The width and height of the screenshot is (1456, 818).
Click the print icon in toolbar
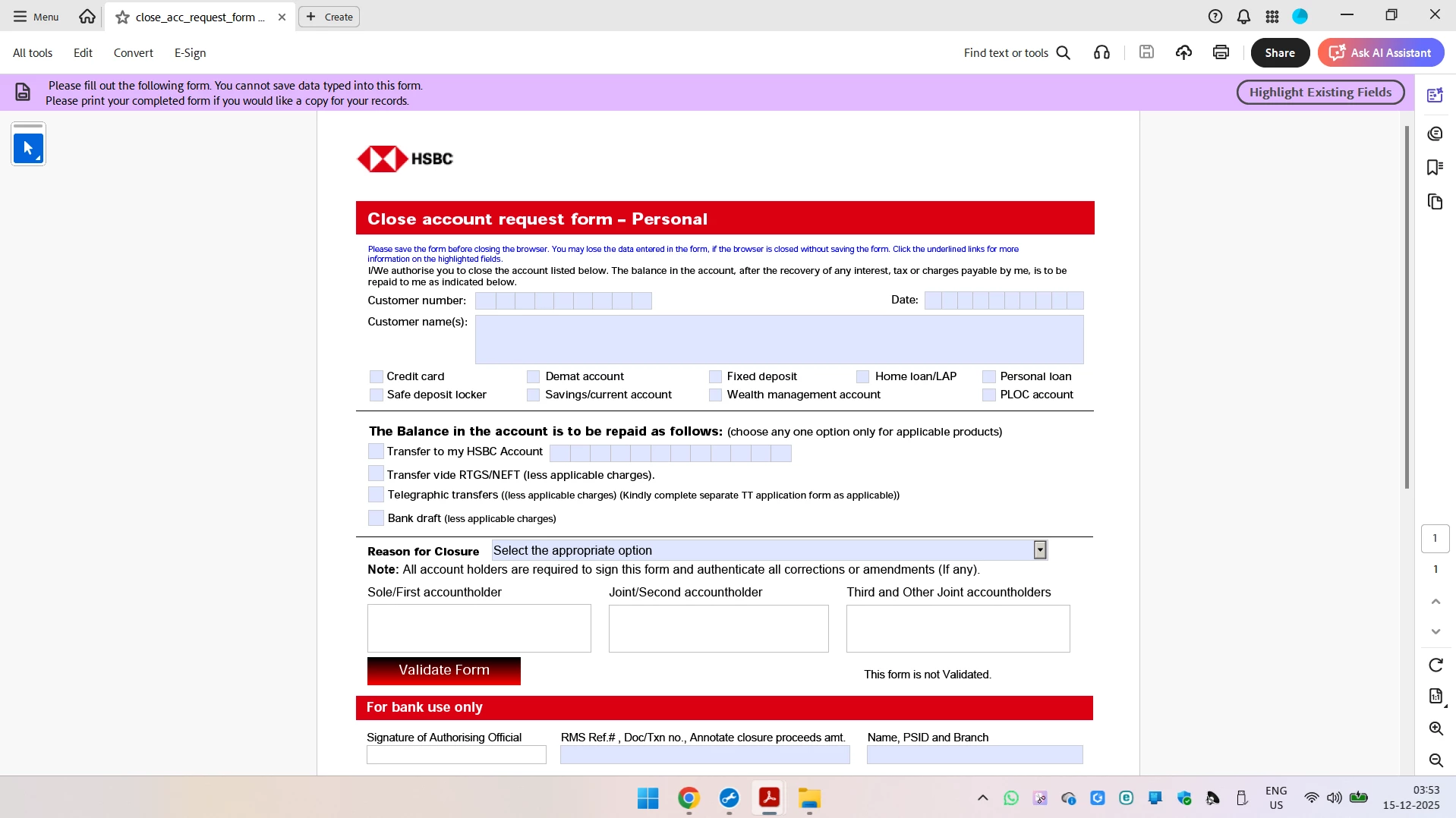(1221, 52)
